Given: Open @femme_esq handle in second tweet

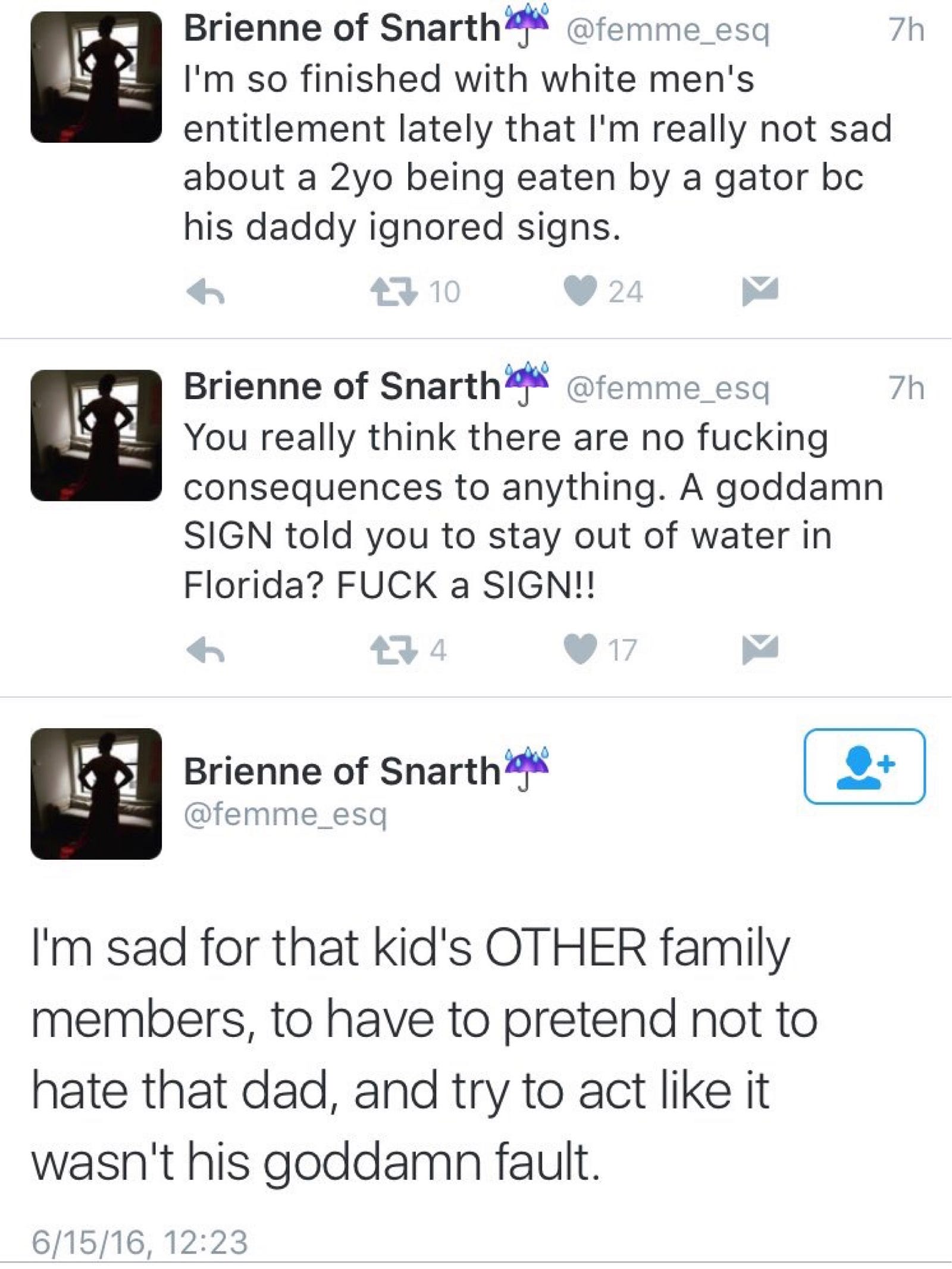Looking at the screenshot, I should coord(667,388).
